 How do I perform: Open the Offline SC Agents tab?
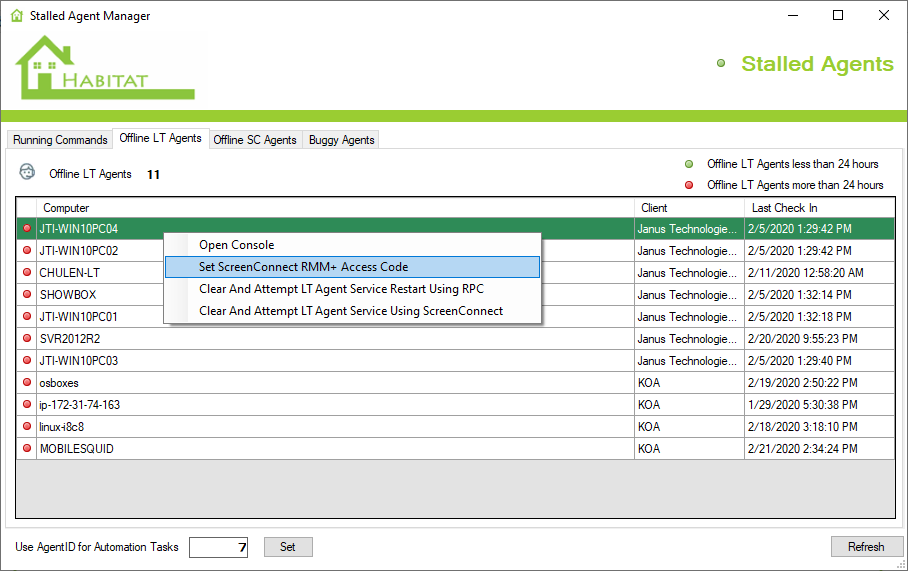(255, 140)
